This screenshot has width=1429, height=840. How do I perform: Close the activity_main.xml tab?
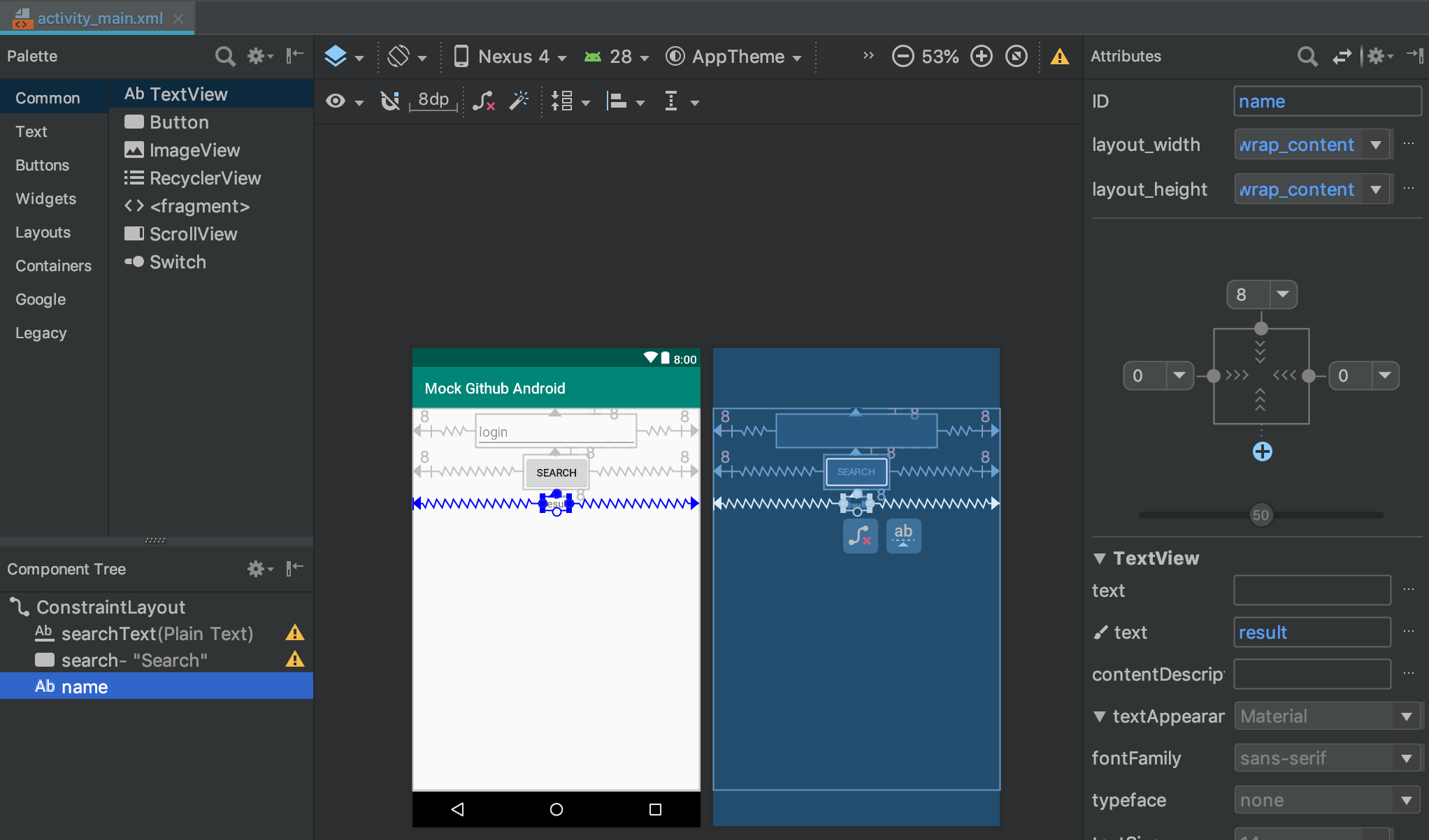tap(178, 18)
